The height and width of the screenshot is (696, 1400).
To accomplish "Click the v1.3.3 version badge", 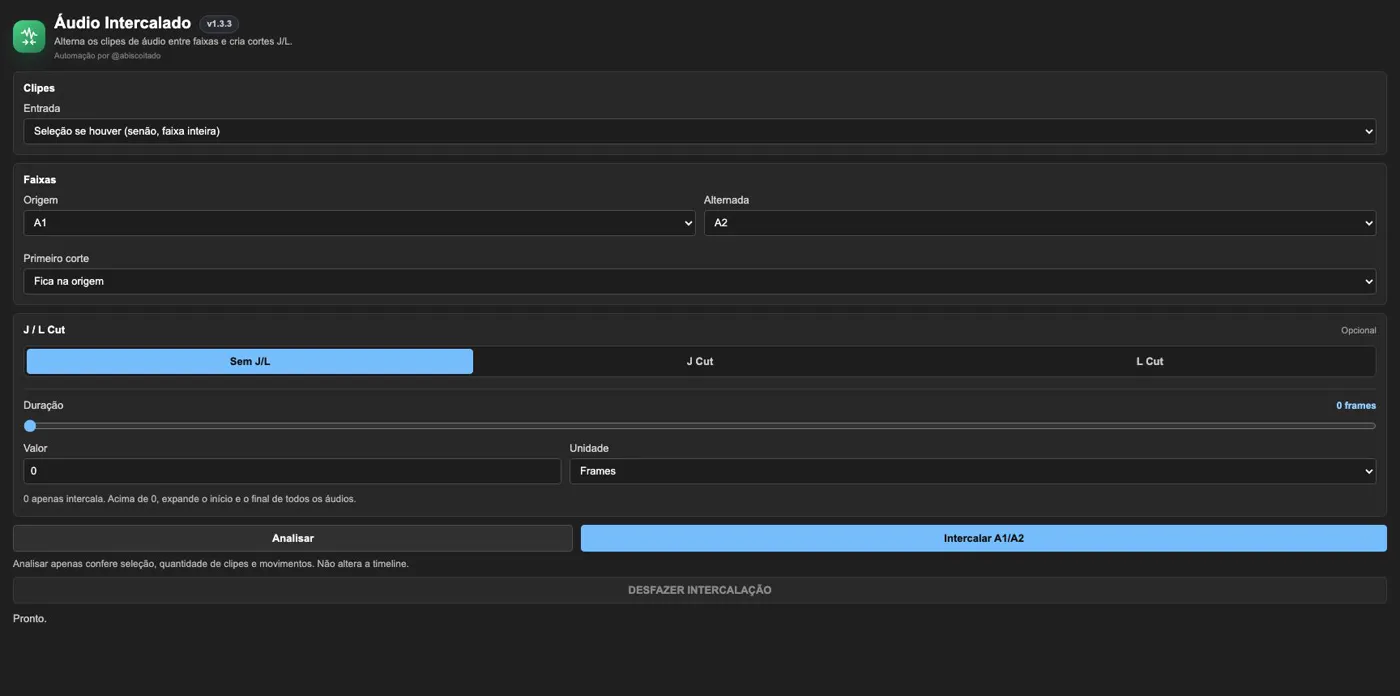I will pos(219,24).
